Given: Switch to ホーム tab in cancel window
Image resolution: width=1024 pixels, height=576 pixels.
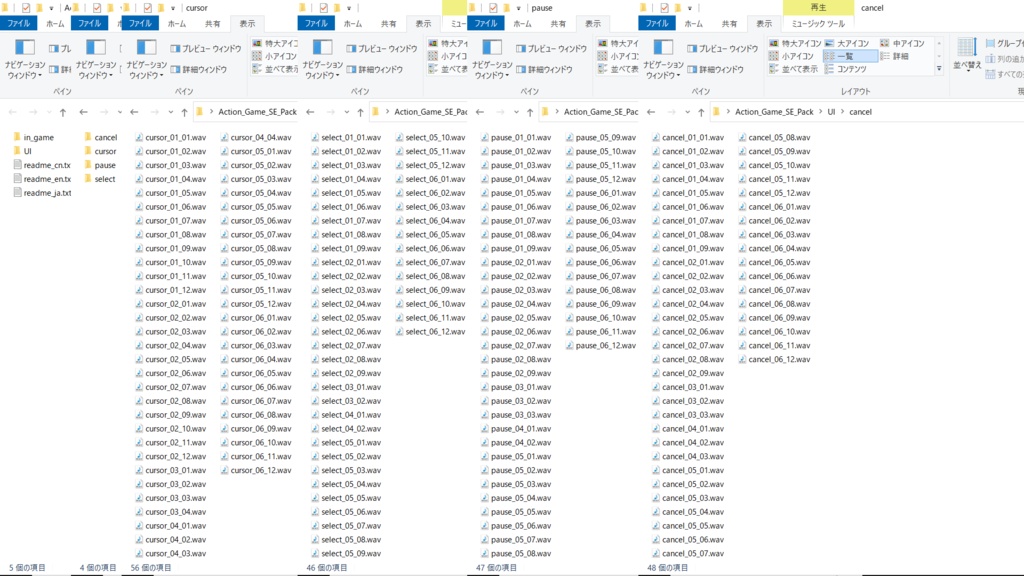Looking at the screenshot, I should click(694, 24).
